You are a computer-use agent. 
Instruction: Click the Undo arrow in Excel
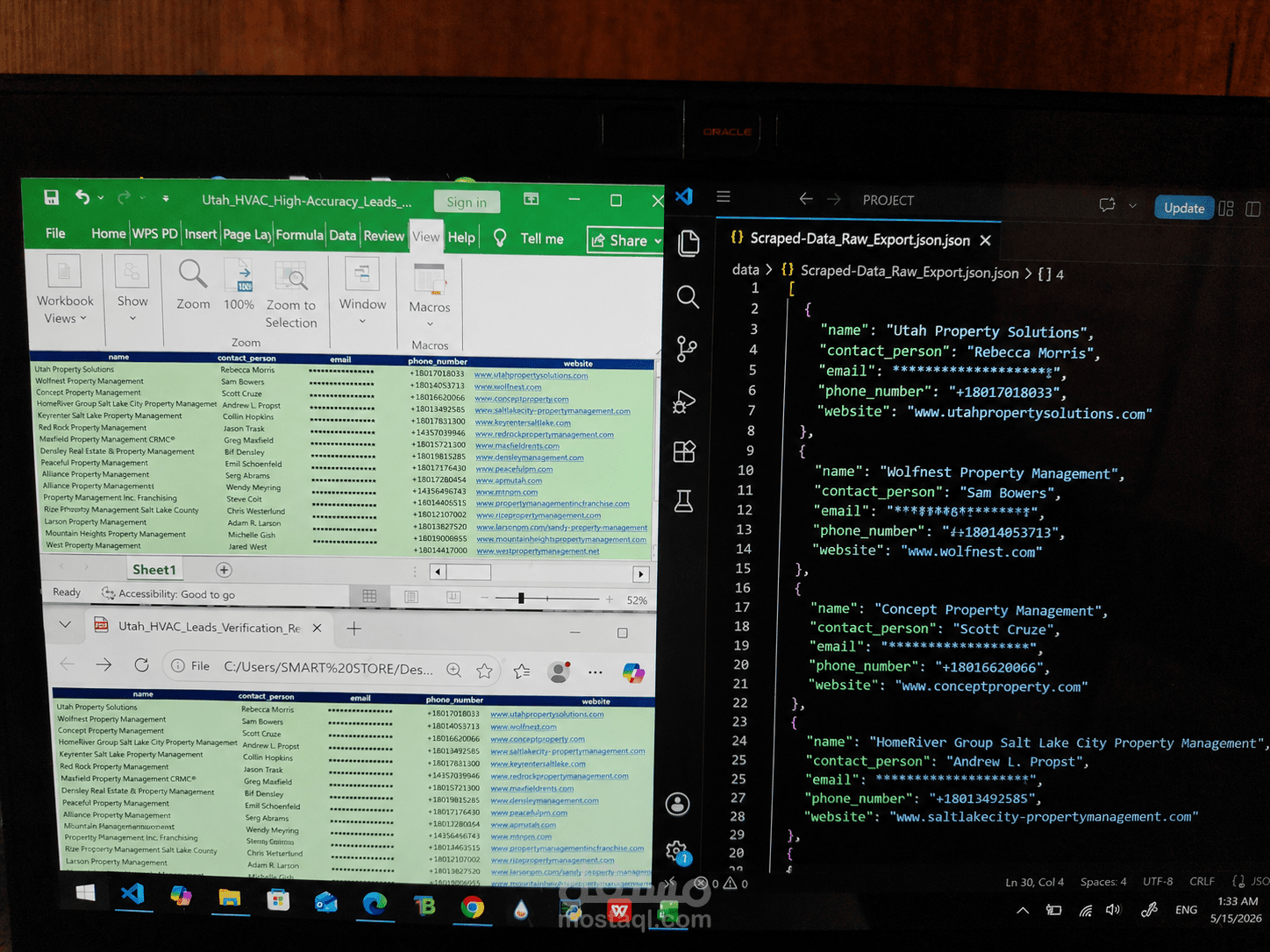coord(82,197)
